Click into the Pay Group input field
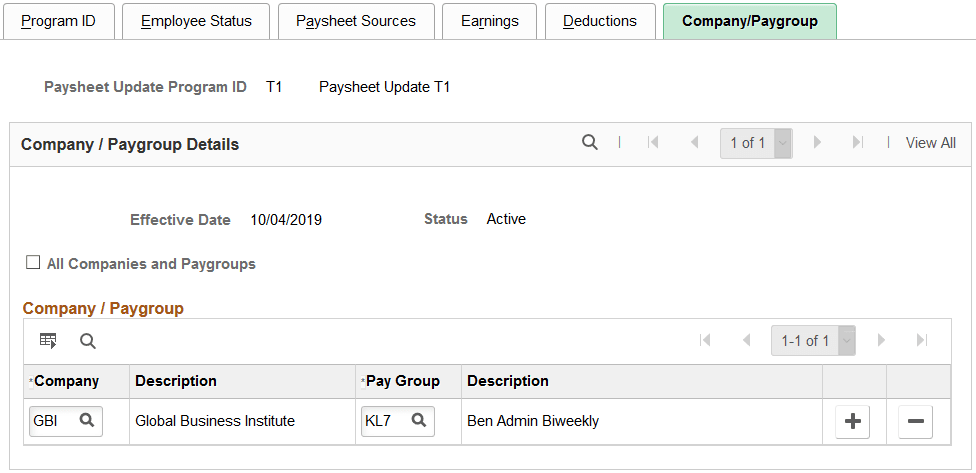The width and height of the screenshot is (976, 473). point(387,421)
